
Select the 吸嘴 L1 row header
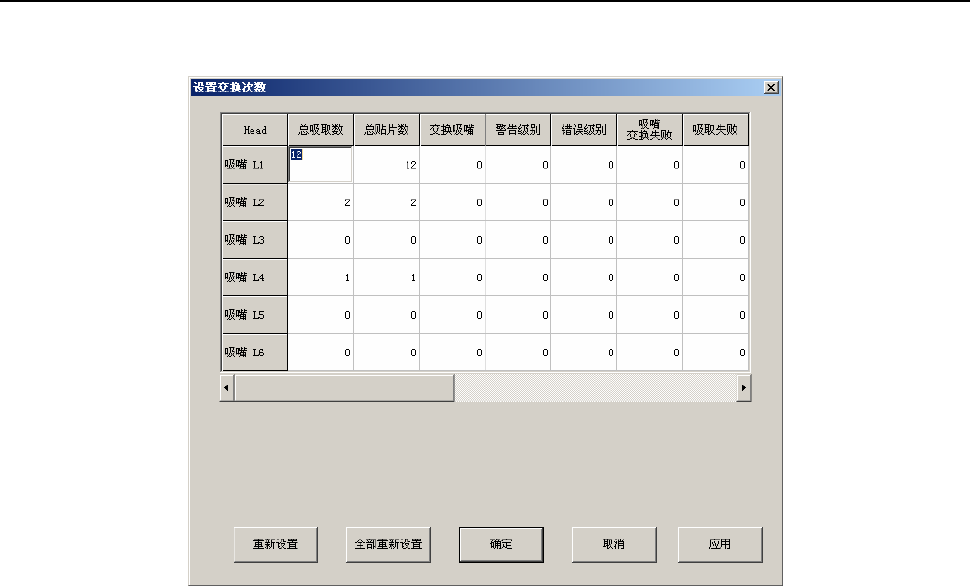click(x=254, y=165)
